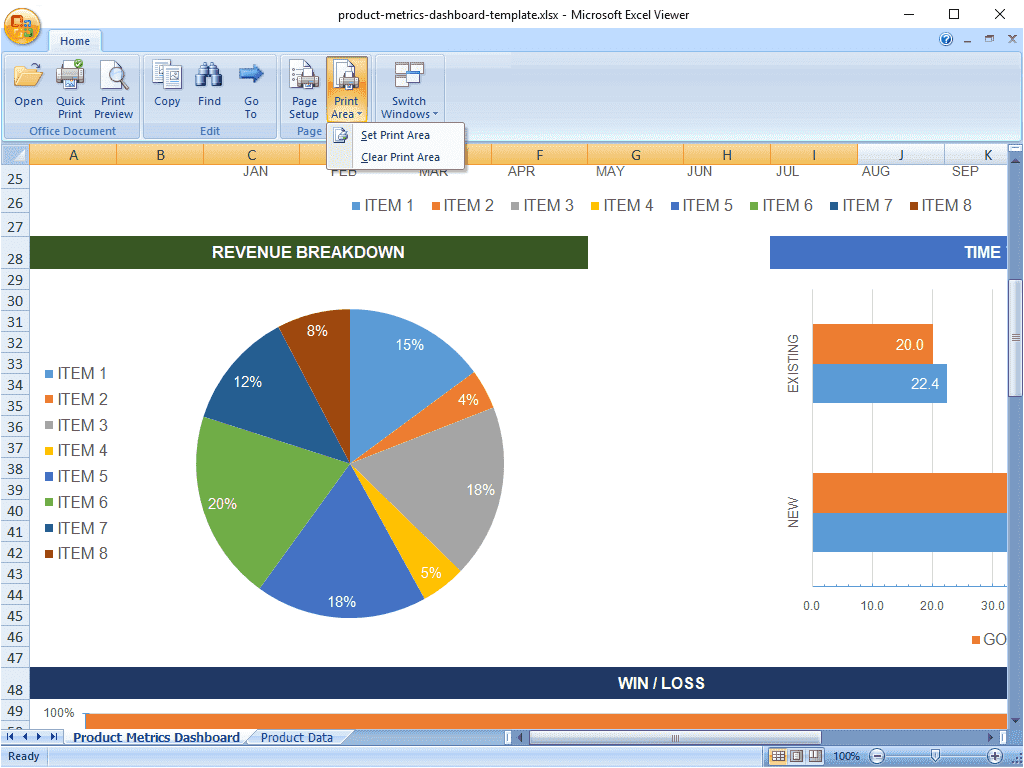Click ITEM 8 in the top legend
Screen dimensions: 1024x768
point(940,206)
